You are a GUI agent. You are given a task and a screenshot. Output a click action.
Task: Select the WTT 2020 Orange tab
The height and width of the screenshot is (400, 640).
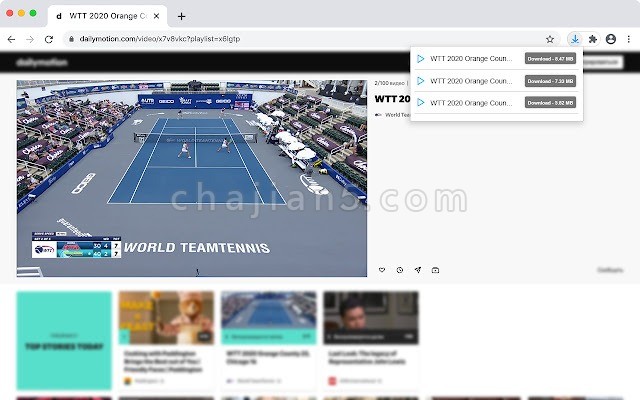pos(107,16)
